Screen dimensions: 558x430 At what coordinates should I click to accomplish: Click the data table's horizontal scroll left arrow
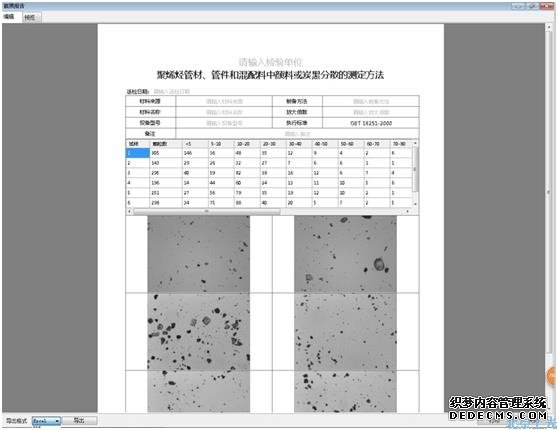(x=129, y=211)
